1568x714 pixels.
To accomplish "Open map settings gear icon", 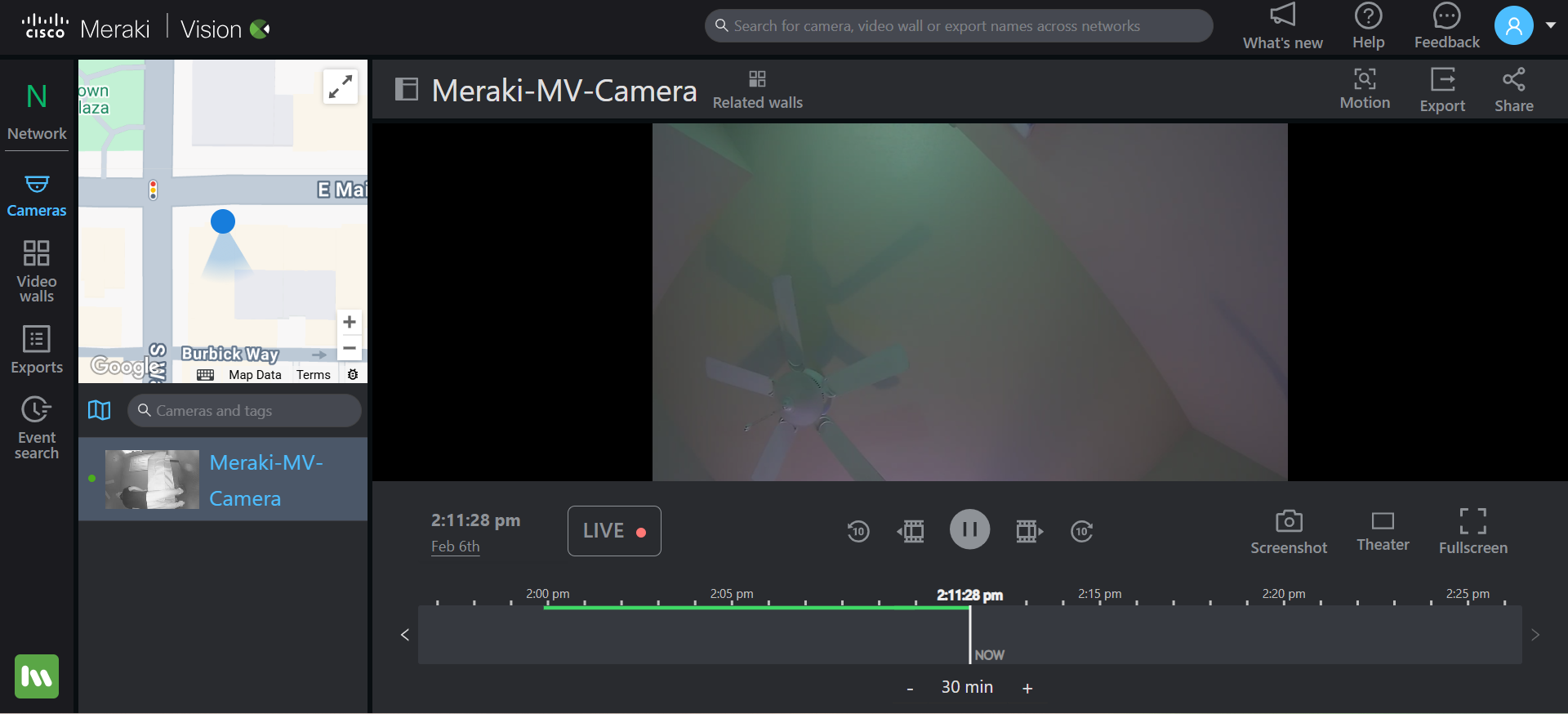I will pos(353,375).
